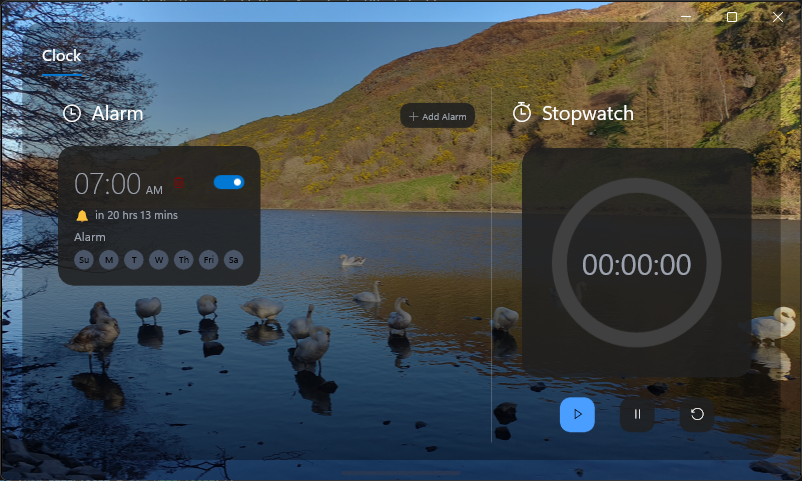Click the 00:00:00 stopwatch display

point(636,265)
